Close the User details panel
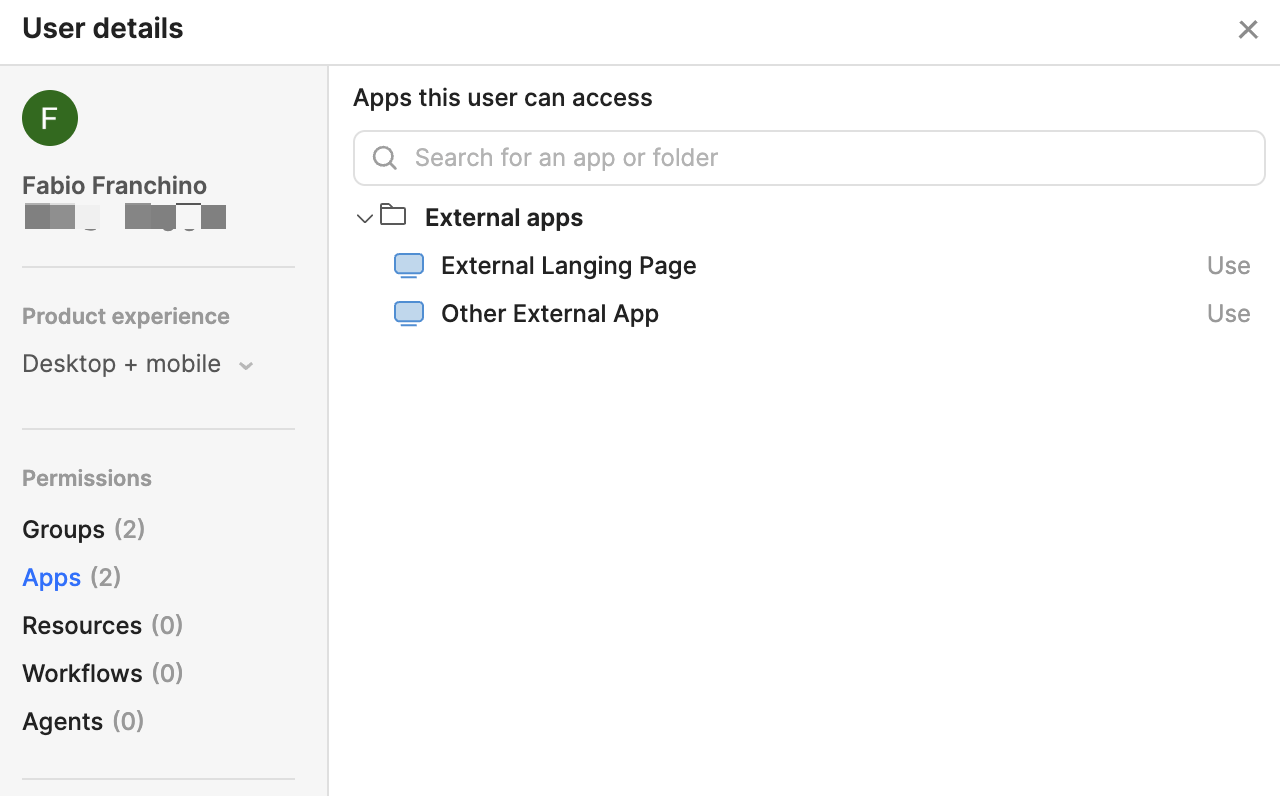 click(1247, 30)
